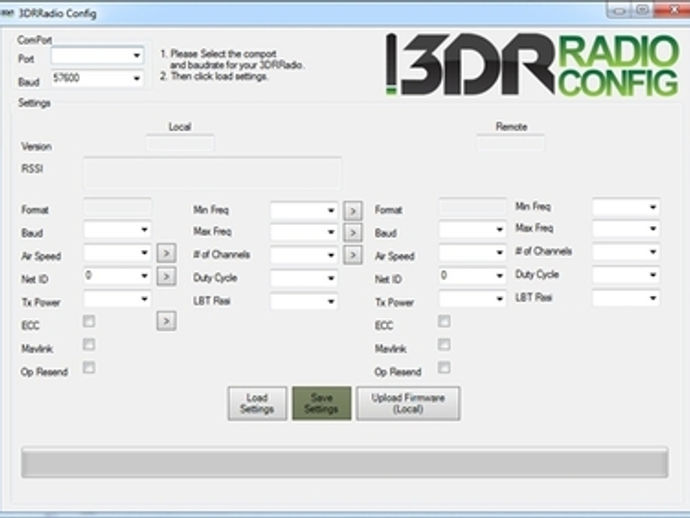Toggle the Local Mavlink checkbox
The image size is (690, 518).
pos(89,344)
